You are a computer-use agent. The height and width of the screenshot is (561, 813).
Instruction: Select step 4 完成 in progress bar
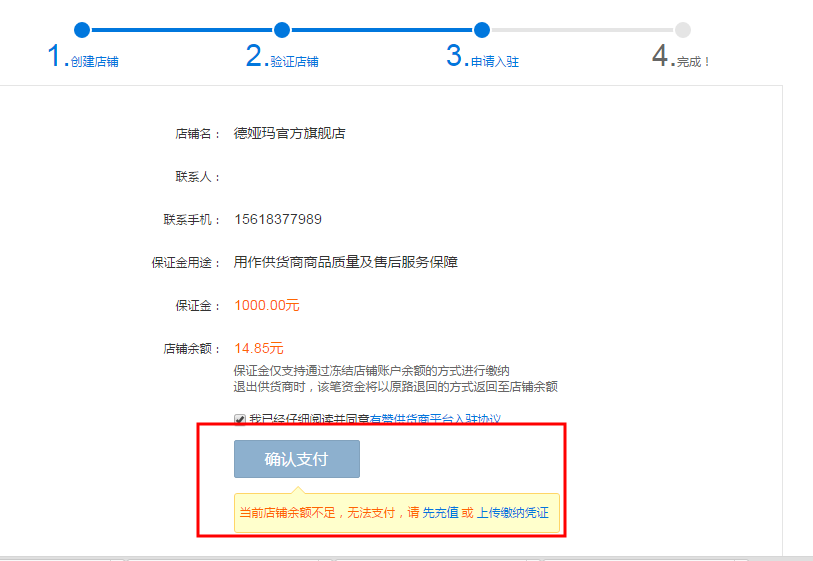pyautogui.click(x=681, y=56)
